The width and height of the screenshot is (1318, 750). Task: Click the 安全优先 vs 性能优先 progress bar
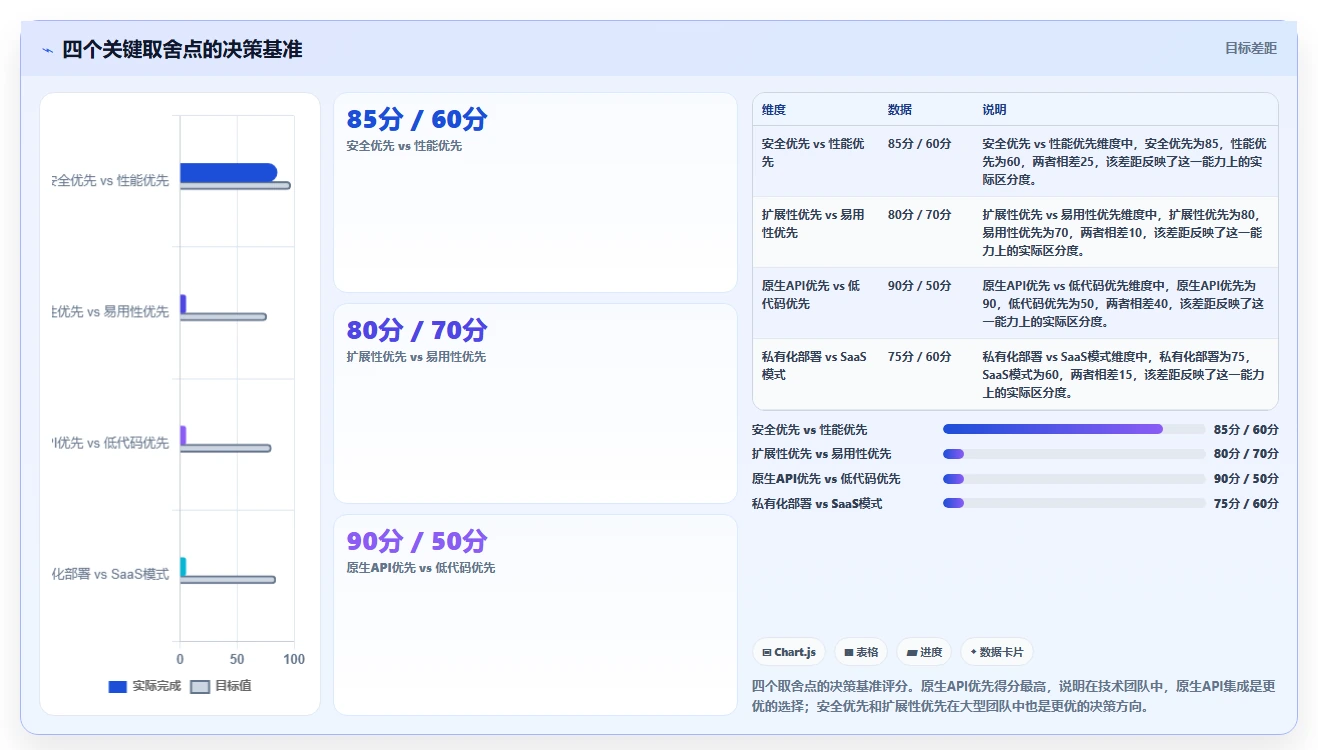click(1074, 430)
